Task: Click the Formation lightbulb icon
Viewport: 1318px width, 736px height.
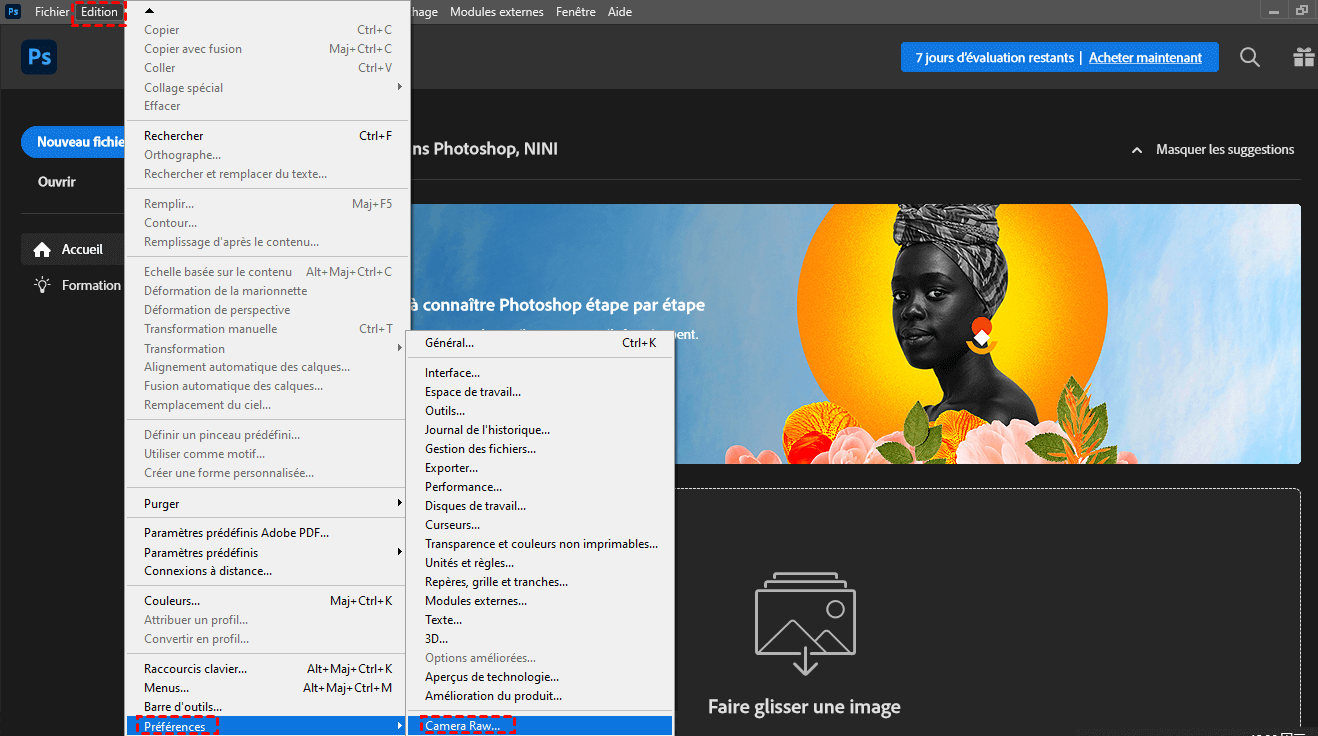Action: pos(42,285)
